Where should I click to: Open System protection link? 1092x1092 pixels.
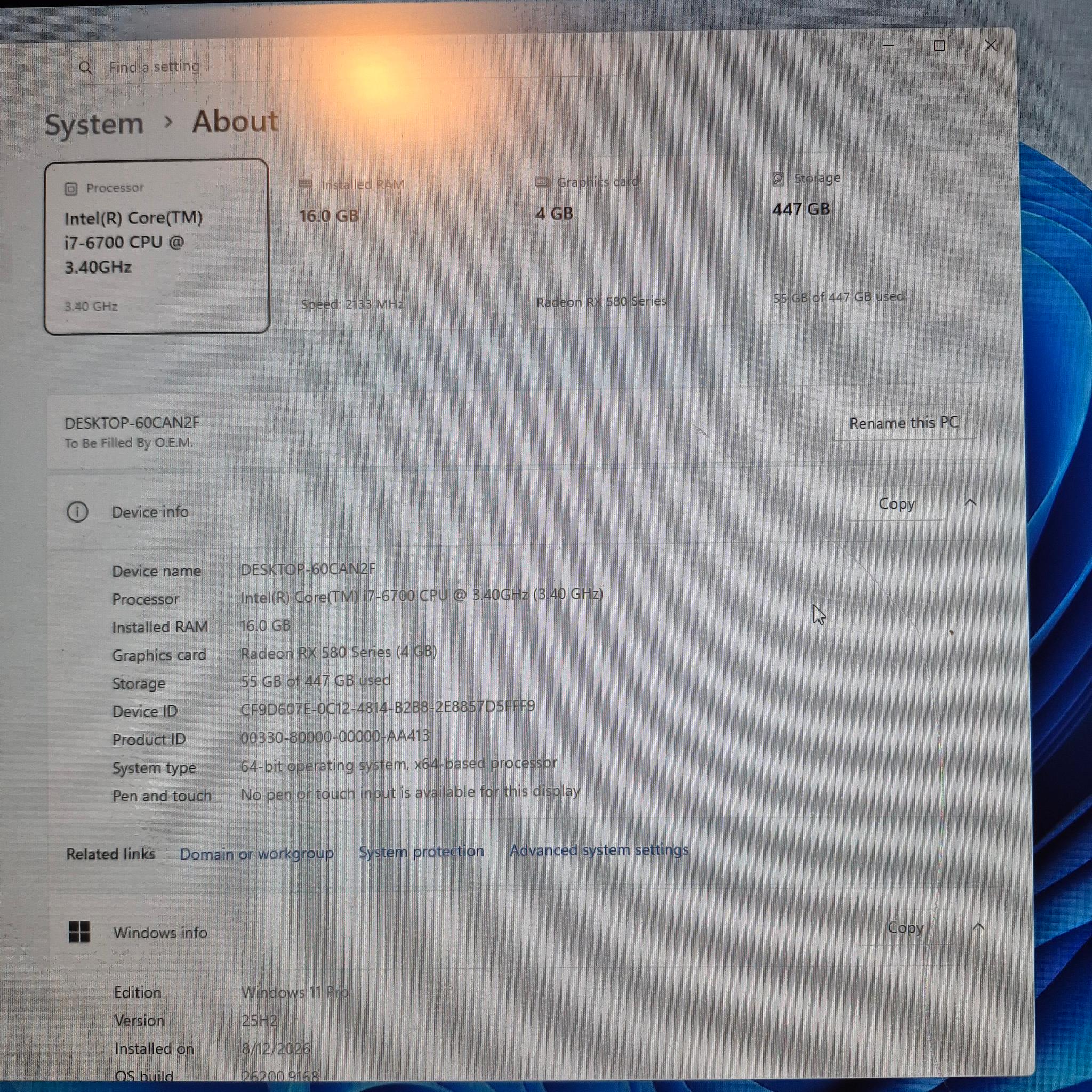click(421, 851)
